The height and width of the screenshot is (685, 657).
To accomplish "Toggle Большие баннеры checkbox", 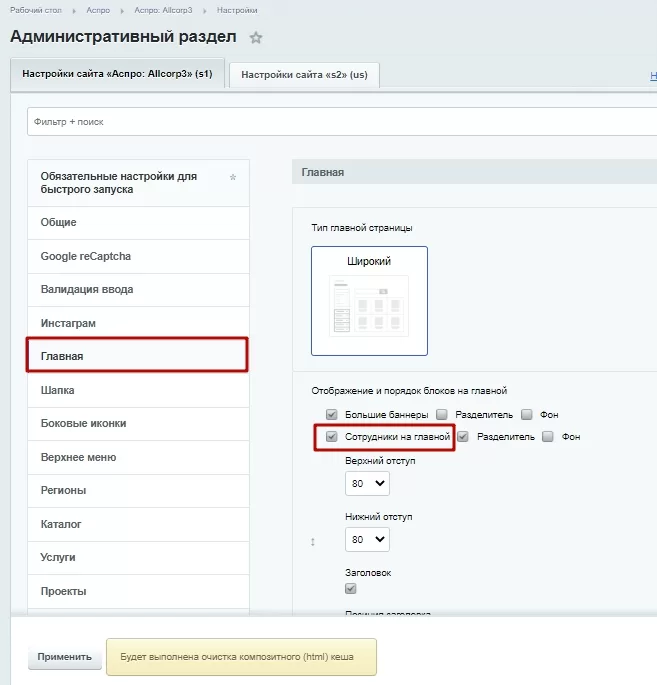I will [x=332, y=414].
